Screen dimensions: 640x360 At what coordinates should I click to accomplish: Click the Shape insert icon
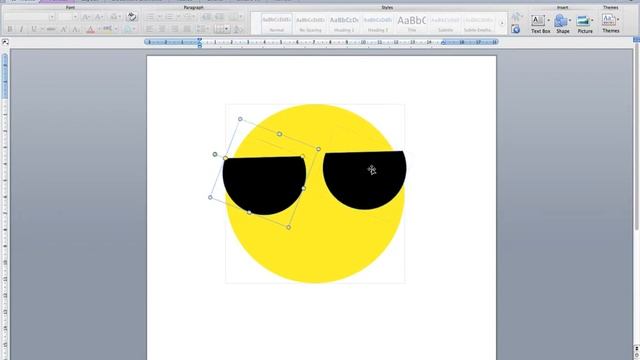560,20
